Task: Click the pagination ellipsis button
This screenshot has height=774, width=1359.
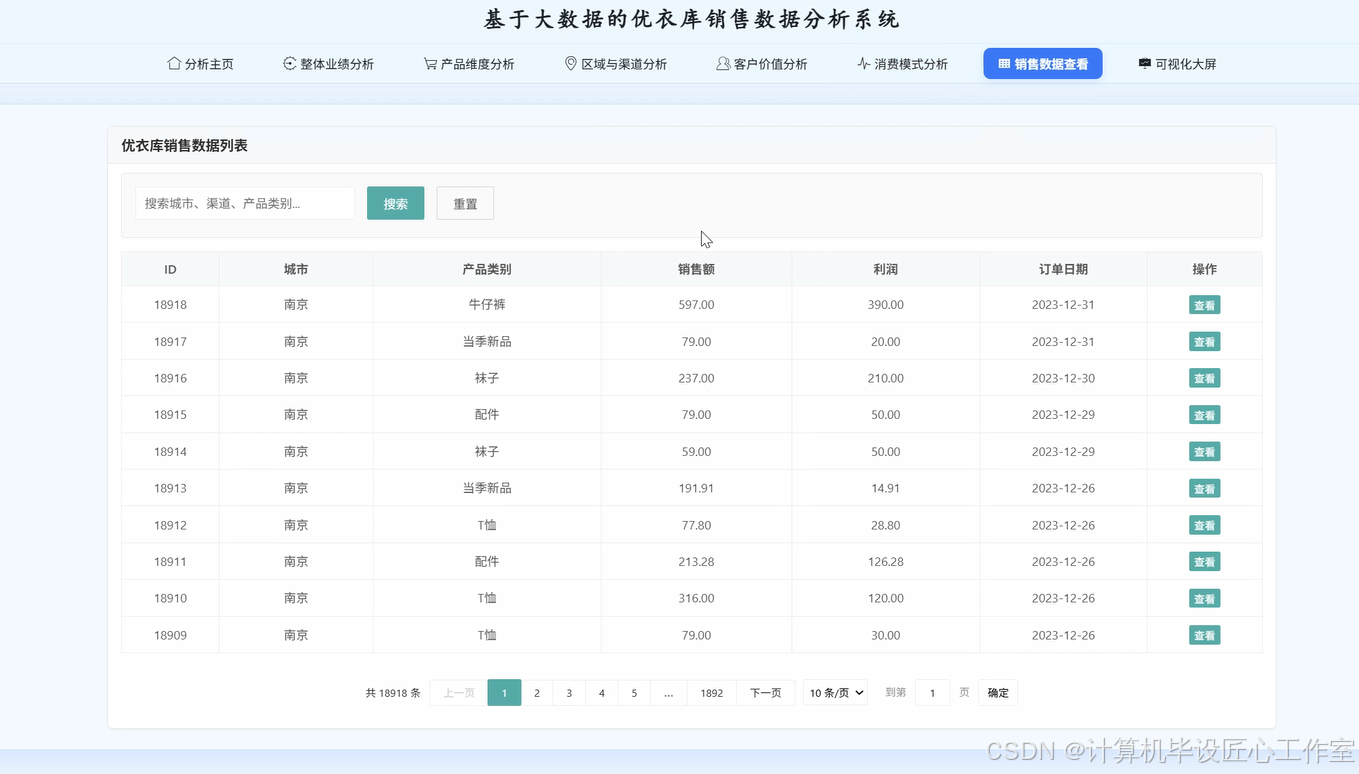Action: pyautogui.click(x=669, y=693)
